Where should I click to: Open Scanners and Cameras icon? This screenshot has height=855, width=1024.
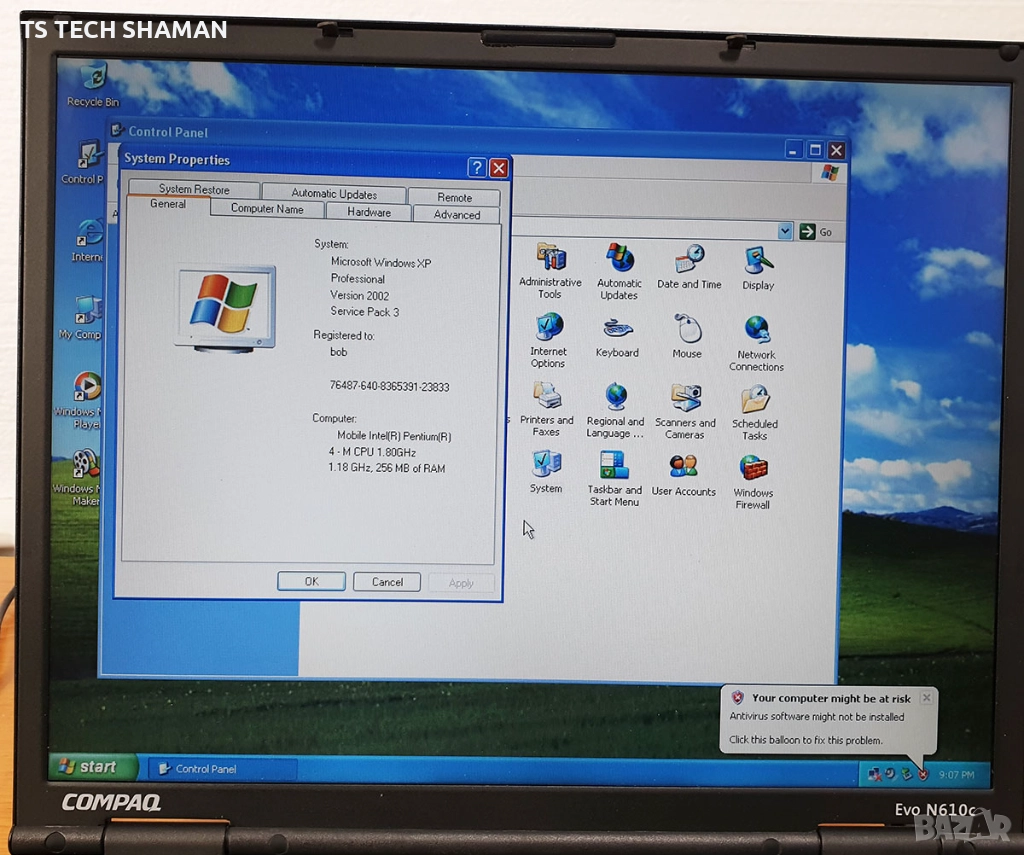686,399
